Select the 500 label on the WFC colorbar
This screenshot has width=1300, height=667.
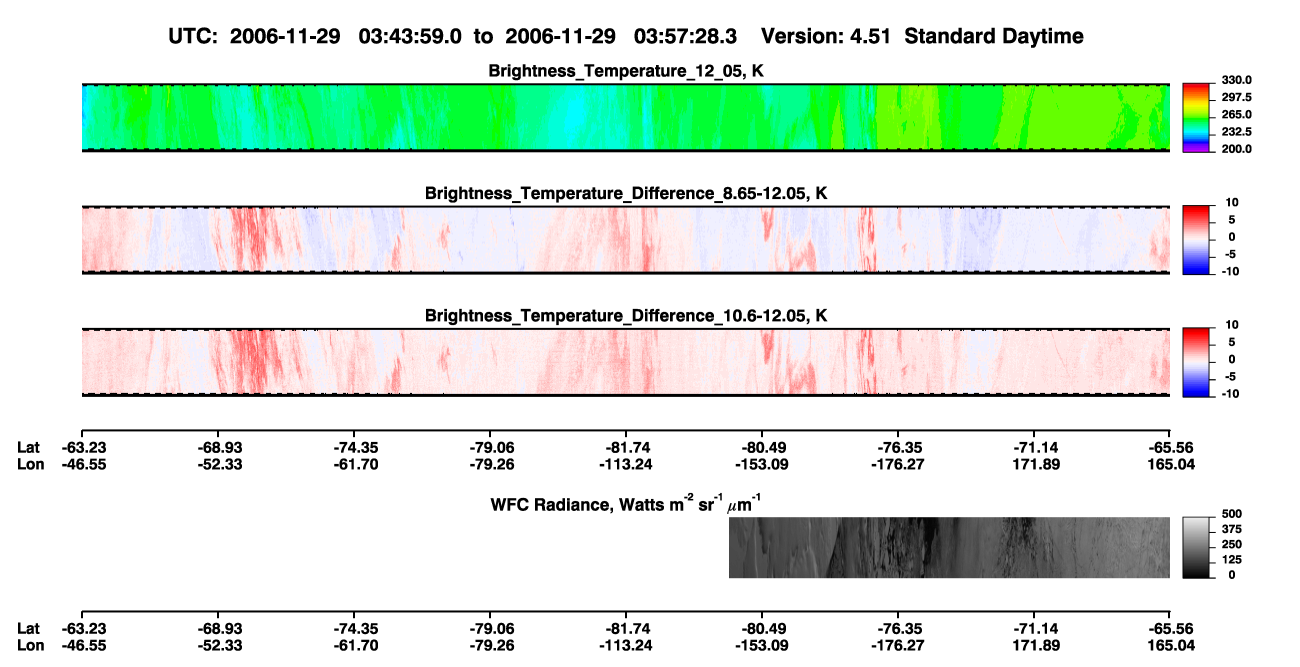tap(1231, 513)
